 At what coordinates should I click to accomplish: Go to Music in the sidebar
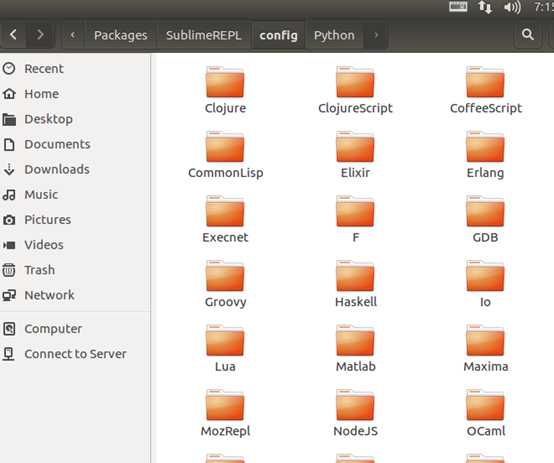click(75, 194)
